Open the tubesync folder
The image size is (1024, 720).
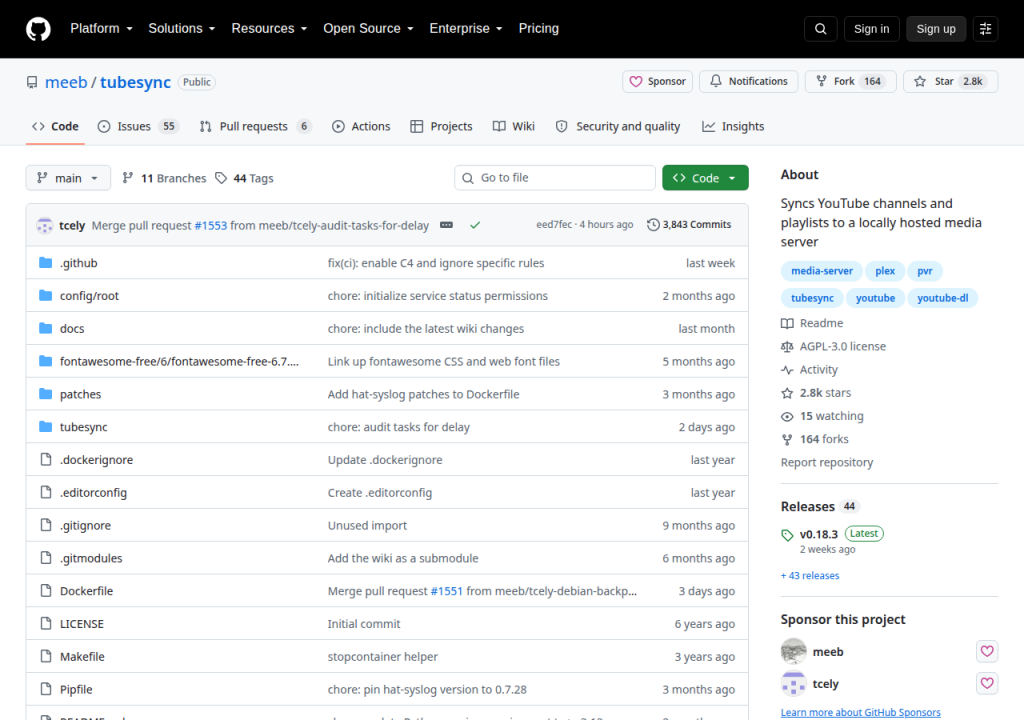pyautogui.click(x=84, y=427)
